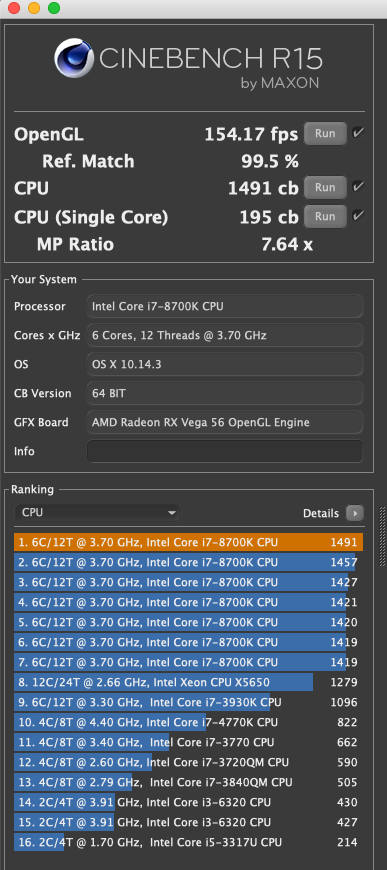Select ranking row 4 scoring 1421
Screen dimensions: 387x870
click(188, 602)
